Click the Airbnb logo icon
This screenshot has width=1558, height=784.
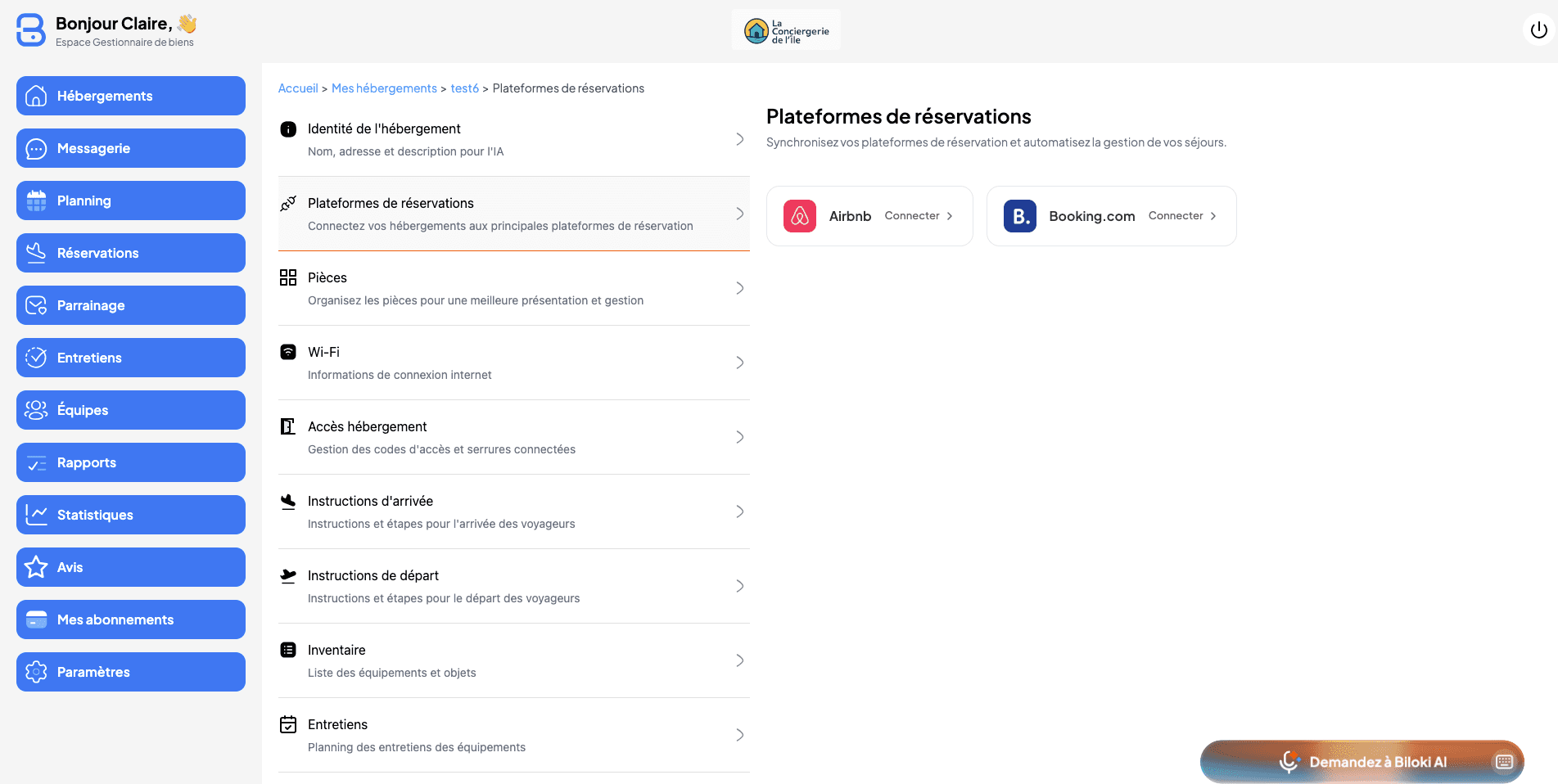click(x=801, y=216)
